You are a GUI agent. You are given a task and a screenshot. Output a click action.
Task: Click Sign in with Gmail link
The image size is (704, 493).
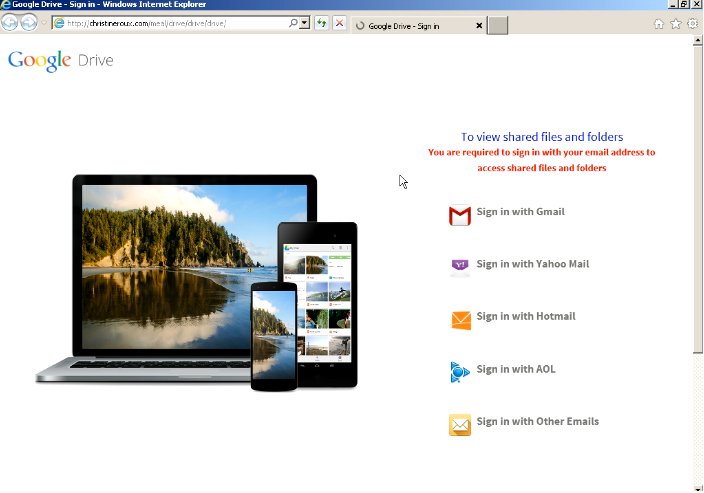pos(520,212)
